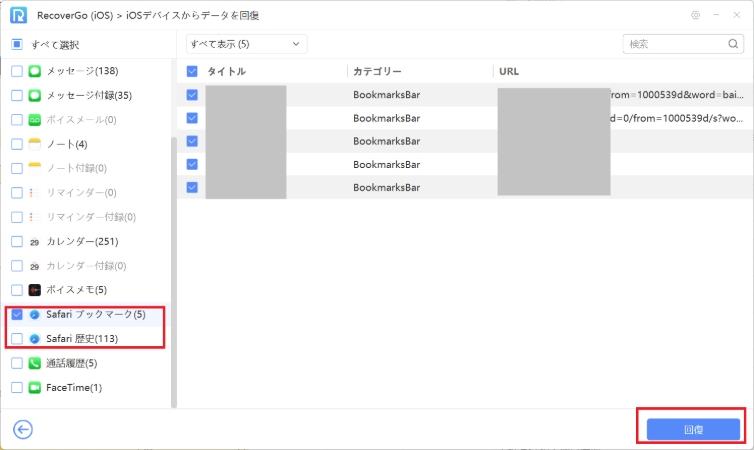
Task: Click the FaceTime camera icon
Action: coord(35,388)
